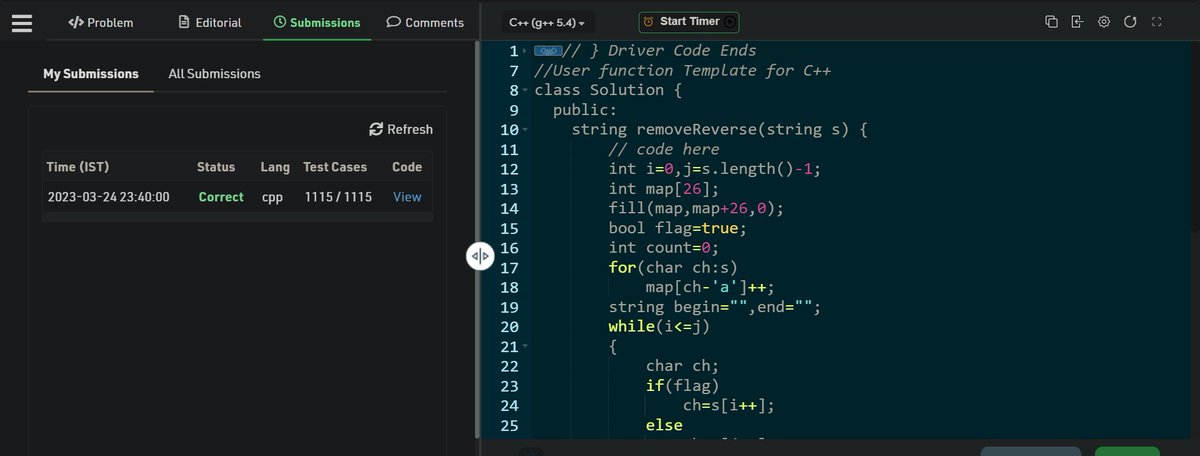Click the 'bool flag=true;' code line
The image size is (1200, 456).
pos(678,228)
